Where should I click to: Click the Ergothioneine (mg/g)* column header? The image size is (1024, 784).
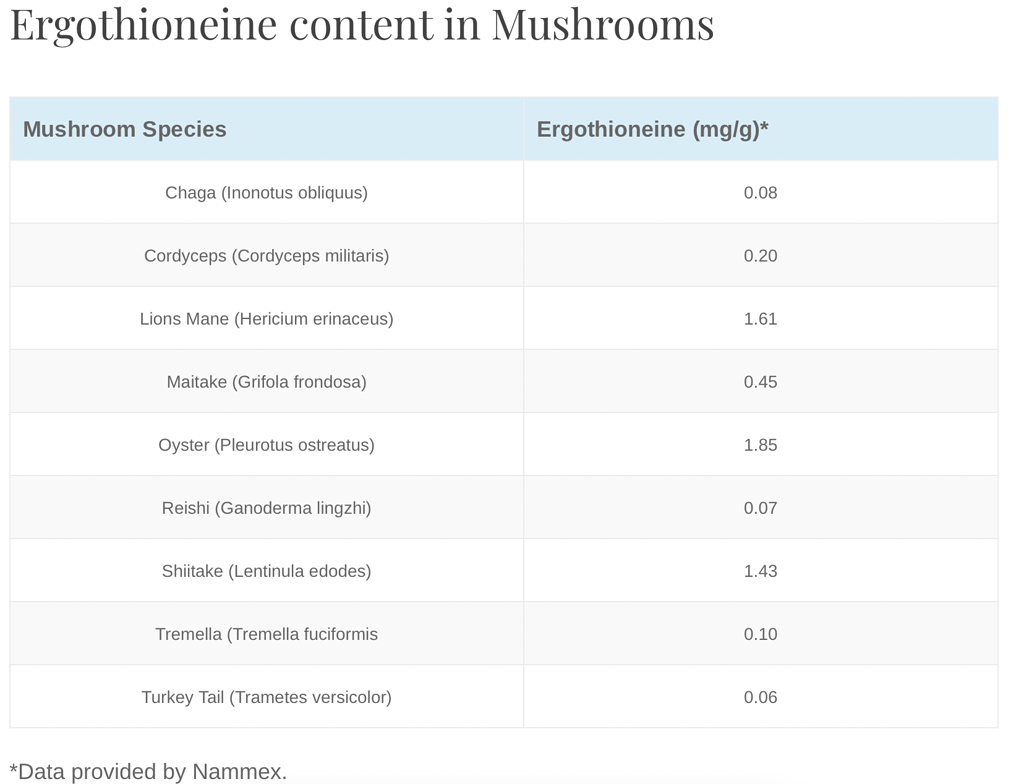click(x=761, y=129)
